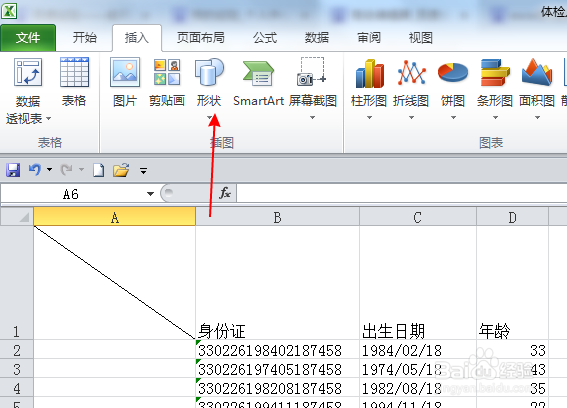Expand the Line chart dropdown arrow

[411, 118]
